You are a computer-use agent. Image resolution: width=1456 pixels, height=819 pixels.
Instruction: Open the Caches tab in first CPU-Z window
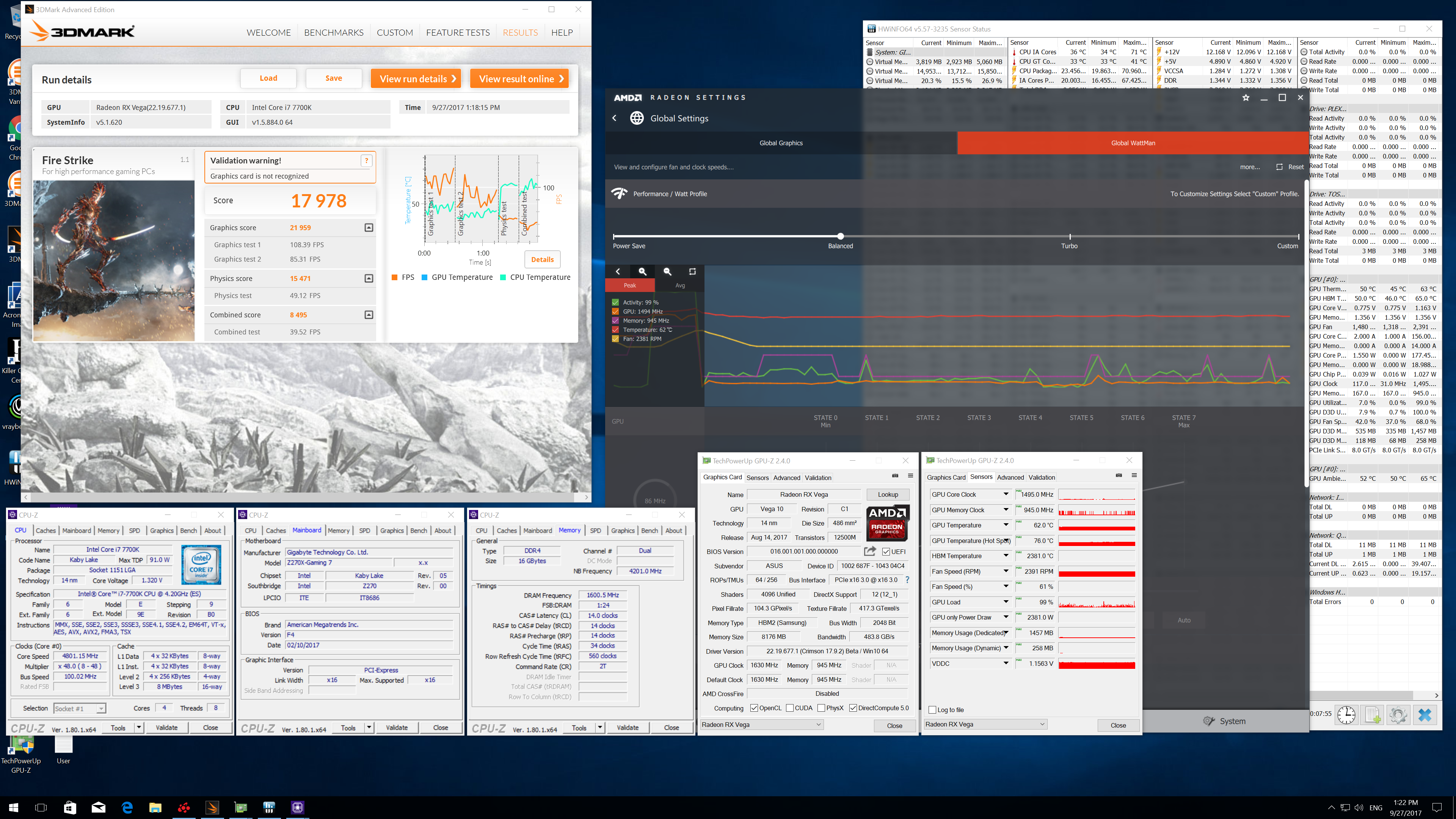click(46, 531)
